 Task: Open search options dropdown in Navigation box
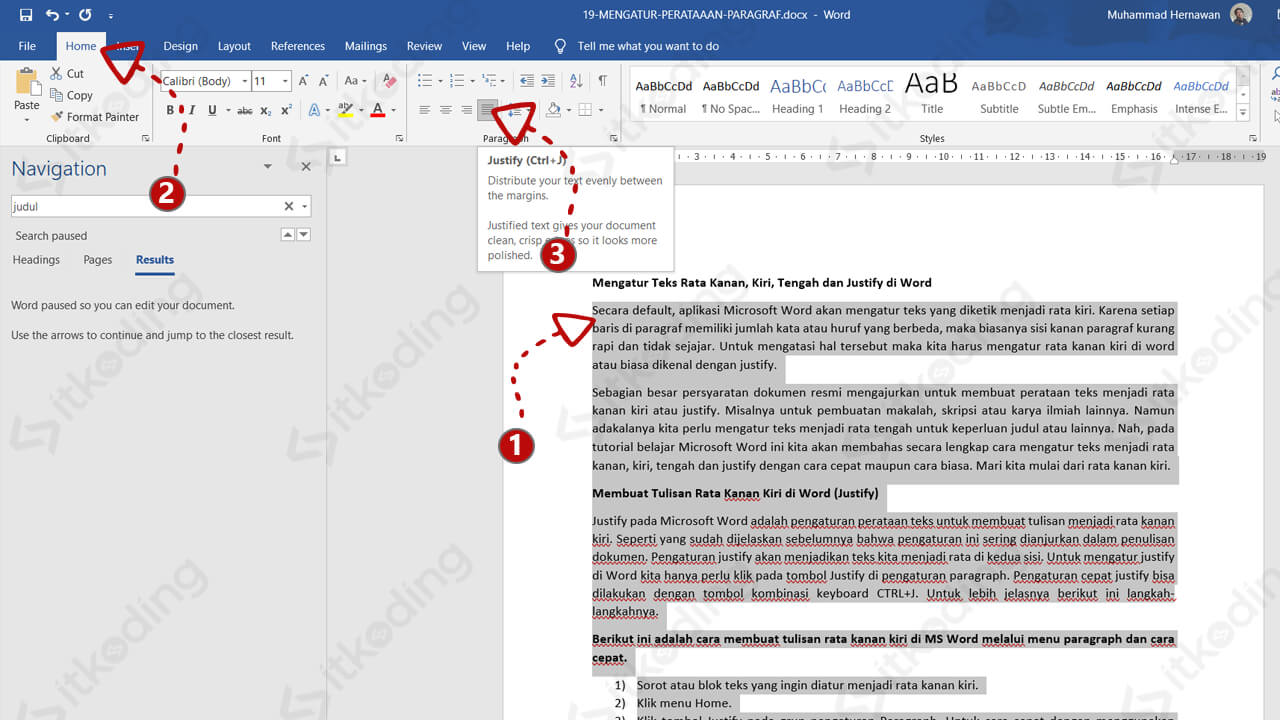tap(305, 206)
